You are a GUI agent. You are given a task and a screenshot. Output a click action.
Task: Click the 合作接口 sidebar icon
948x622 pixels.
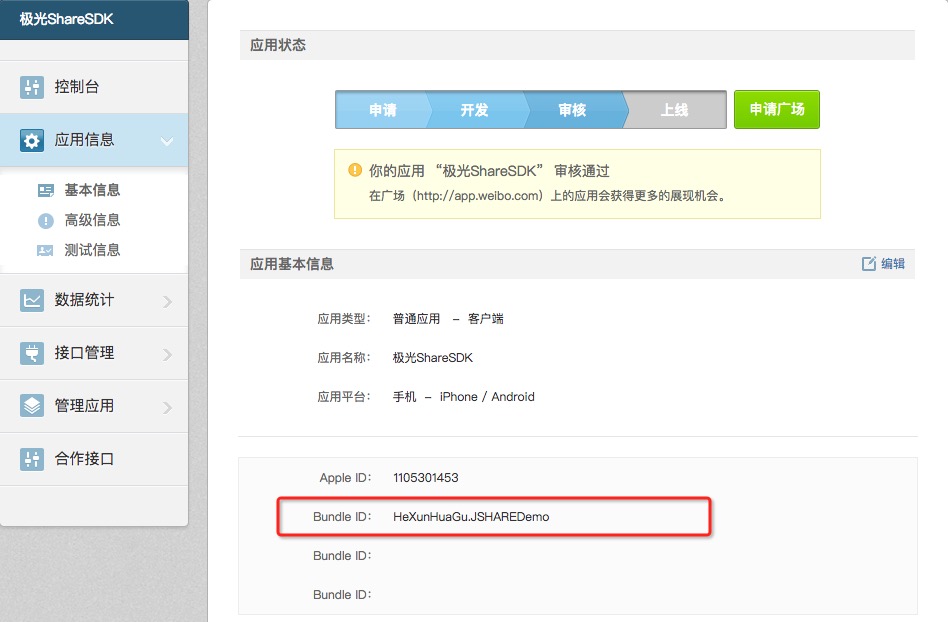[x=31, y=459]
